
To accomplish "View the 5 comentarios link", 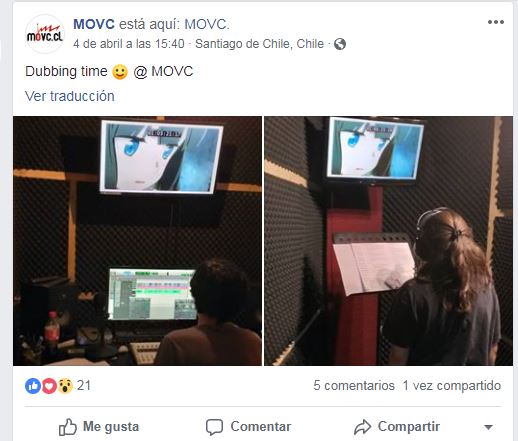I will 354,386.
